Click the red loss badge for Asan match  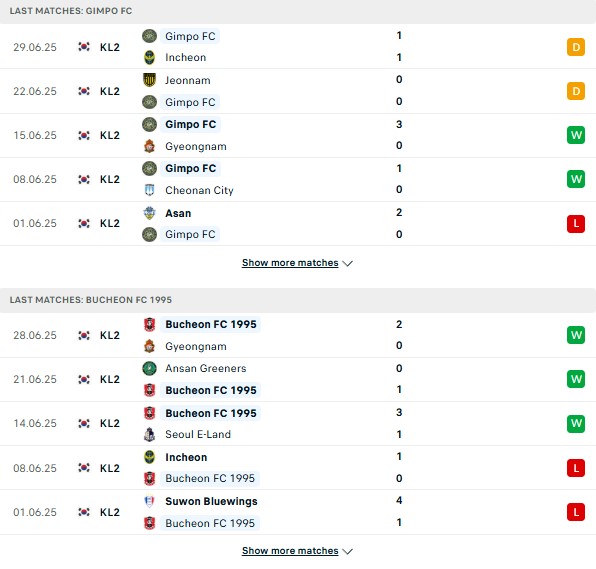[576, 223]
